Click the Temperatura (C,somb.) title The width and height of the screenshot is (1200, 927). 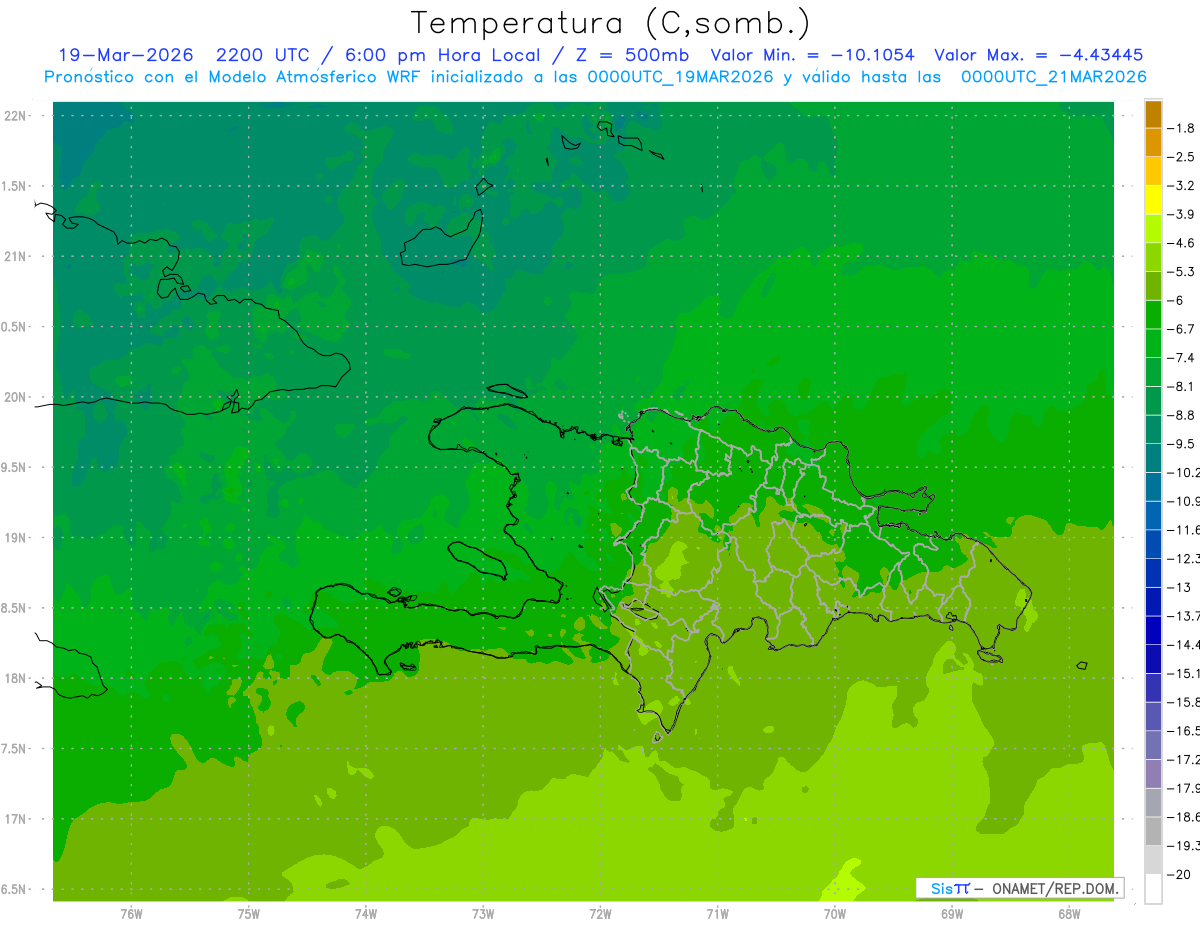coord(611,22)
